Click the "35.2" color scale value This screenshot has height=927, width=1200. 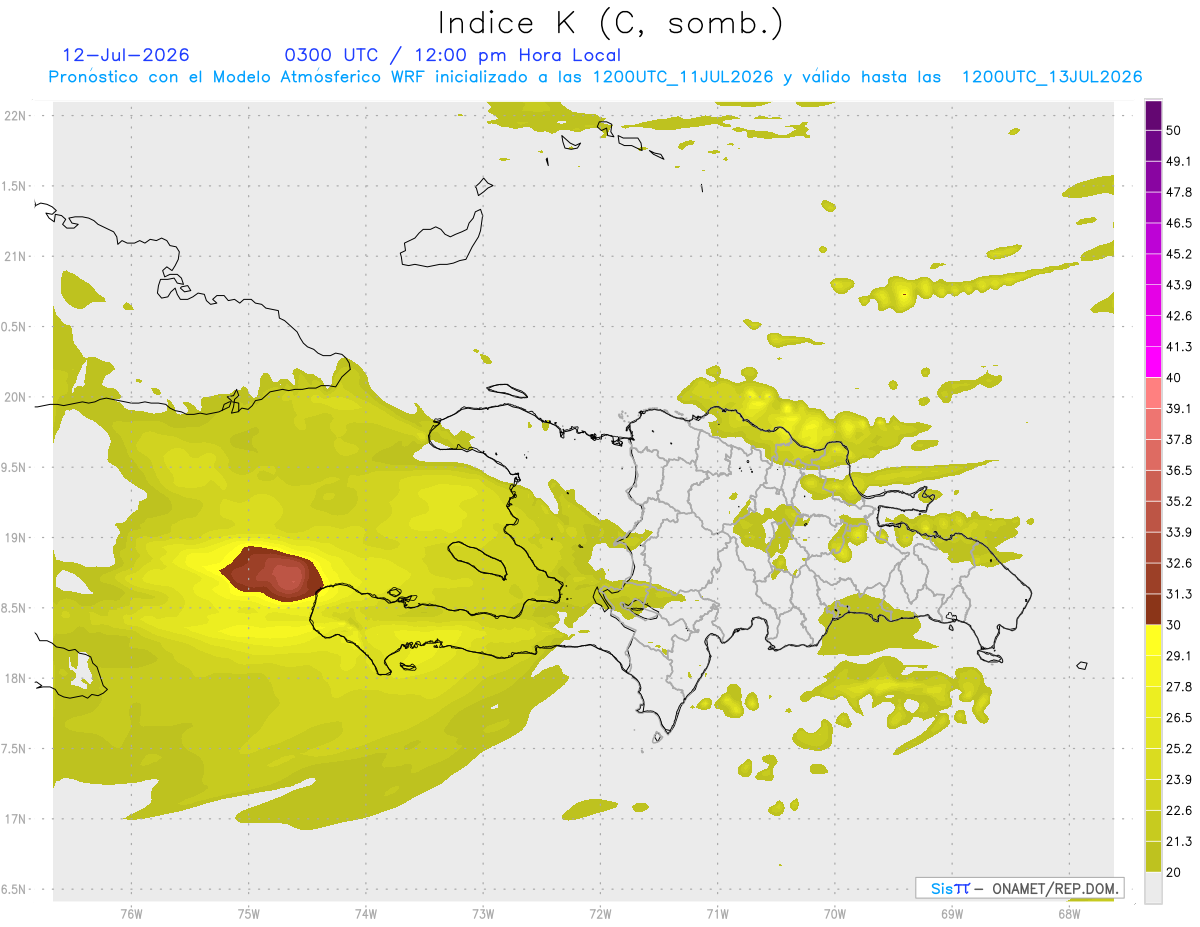tap(1179, 501)
